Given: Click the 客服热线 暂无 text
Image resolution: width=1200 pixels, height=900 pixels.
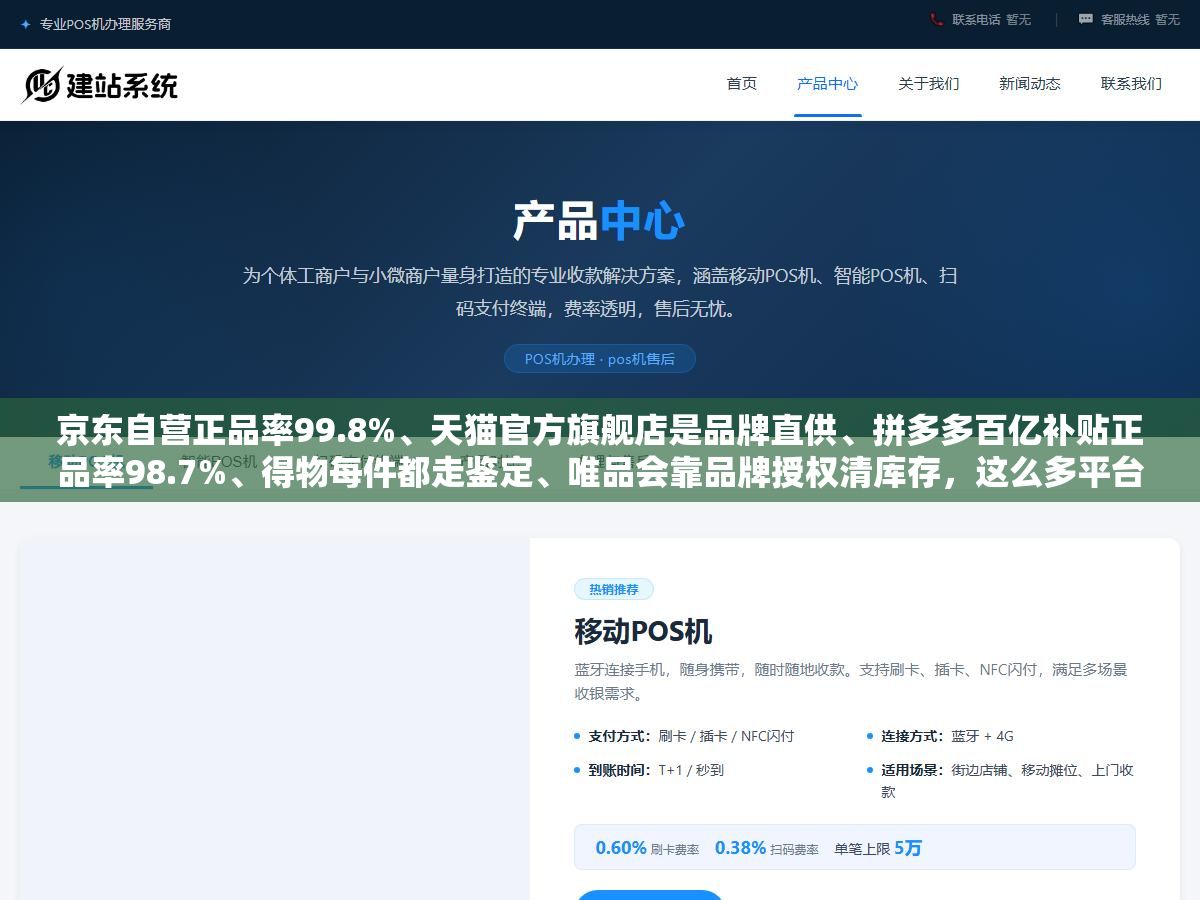Looking at the screenshot, I should tap(1140, 19).
